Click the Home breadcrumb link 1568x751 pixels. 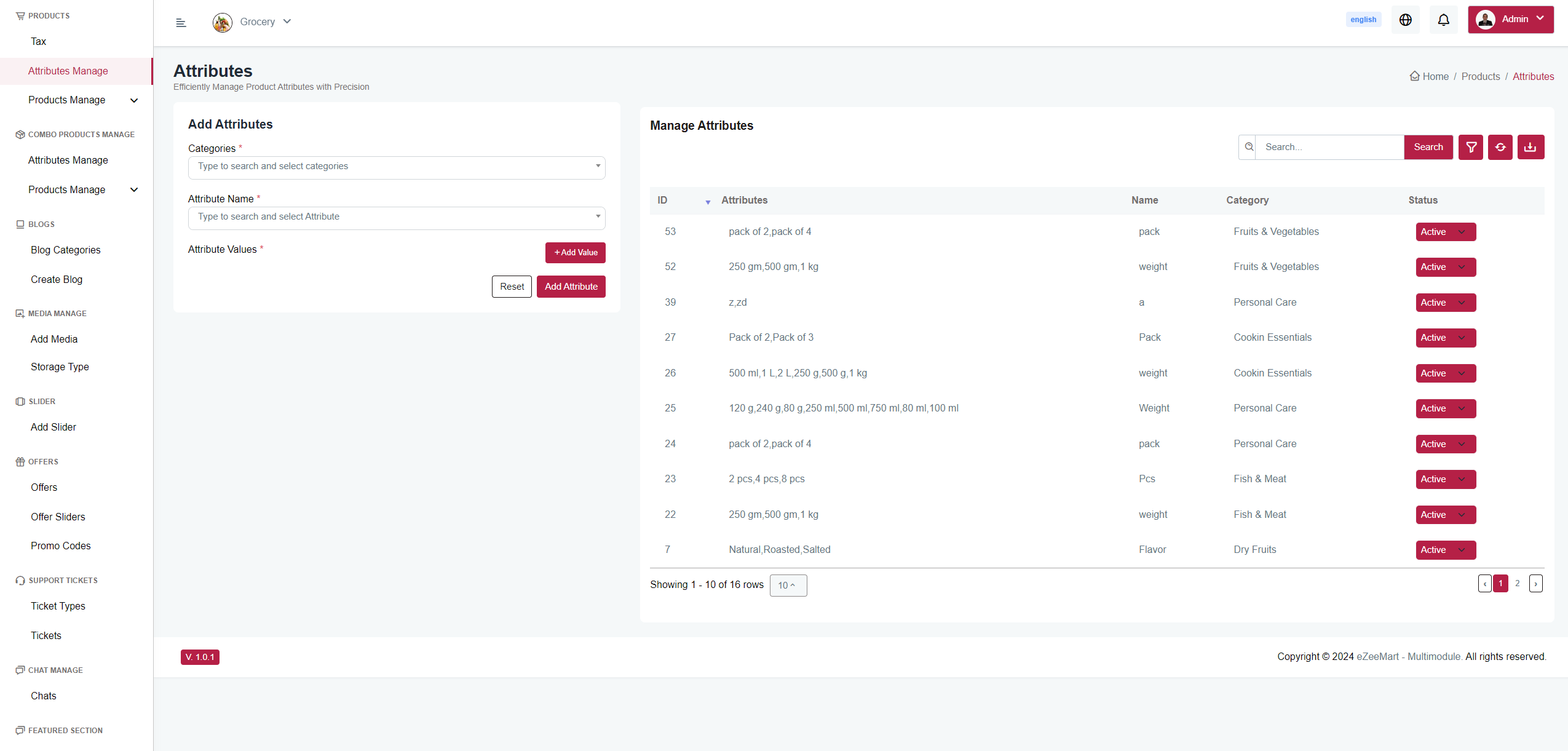[x=1435, y=76]
